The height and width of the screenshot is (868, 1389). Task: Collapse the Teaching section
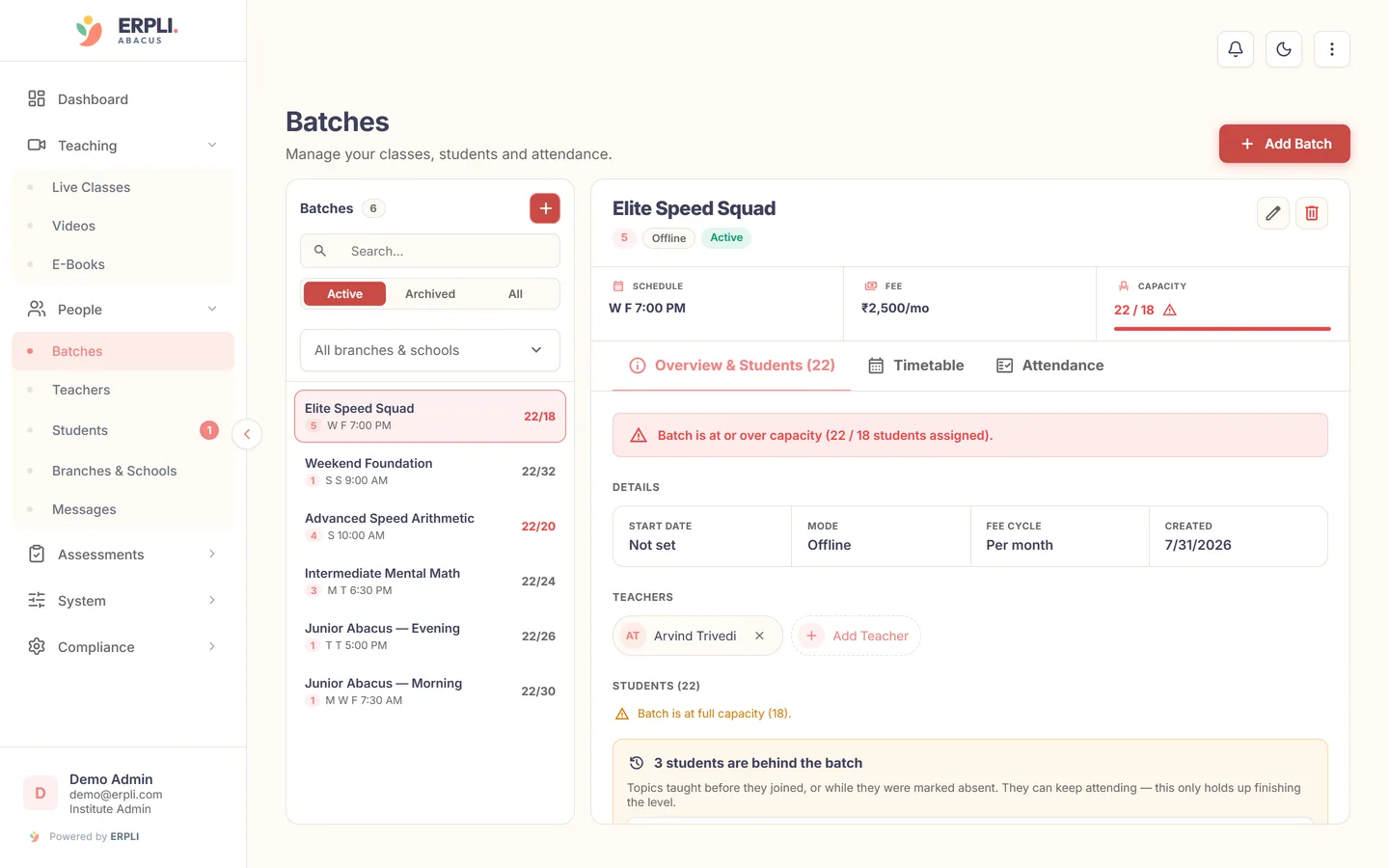[x=123, y=146]
